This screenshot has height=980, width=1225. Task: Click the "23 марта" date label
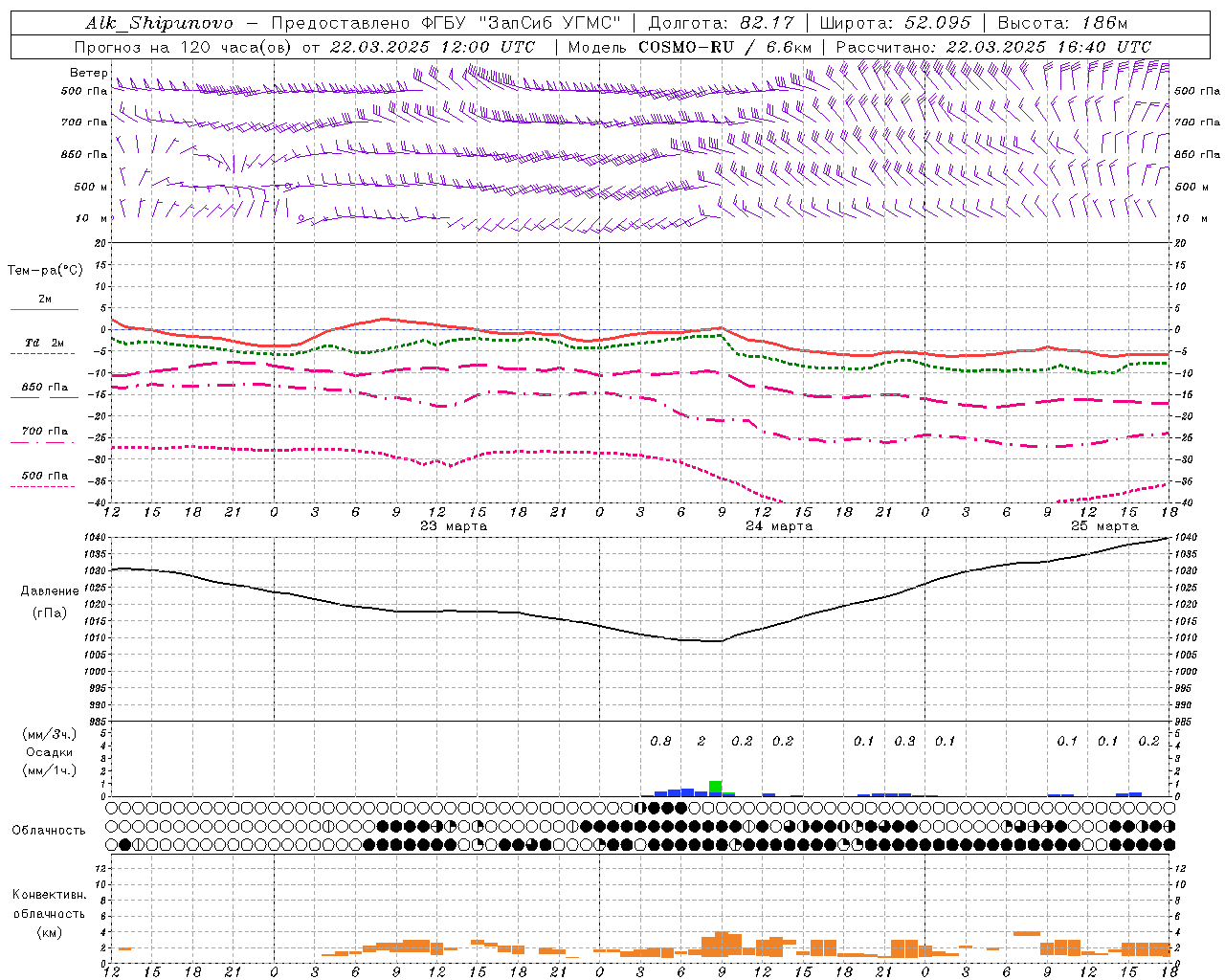[x=454, y=526]
